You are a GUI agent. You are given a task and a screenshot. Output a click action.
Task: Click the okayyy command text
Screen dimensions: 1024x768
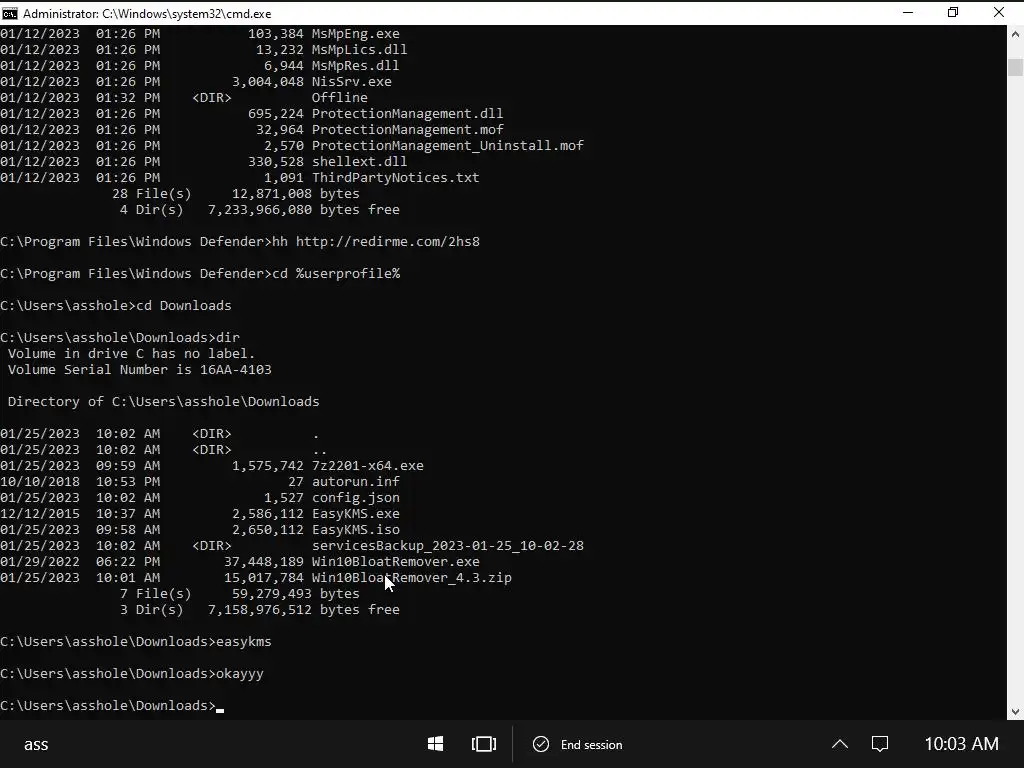[240, 673]
